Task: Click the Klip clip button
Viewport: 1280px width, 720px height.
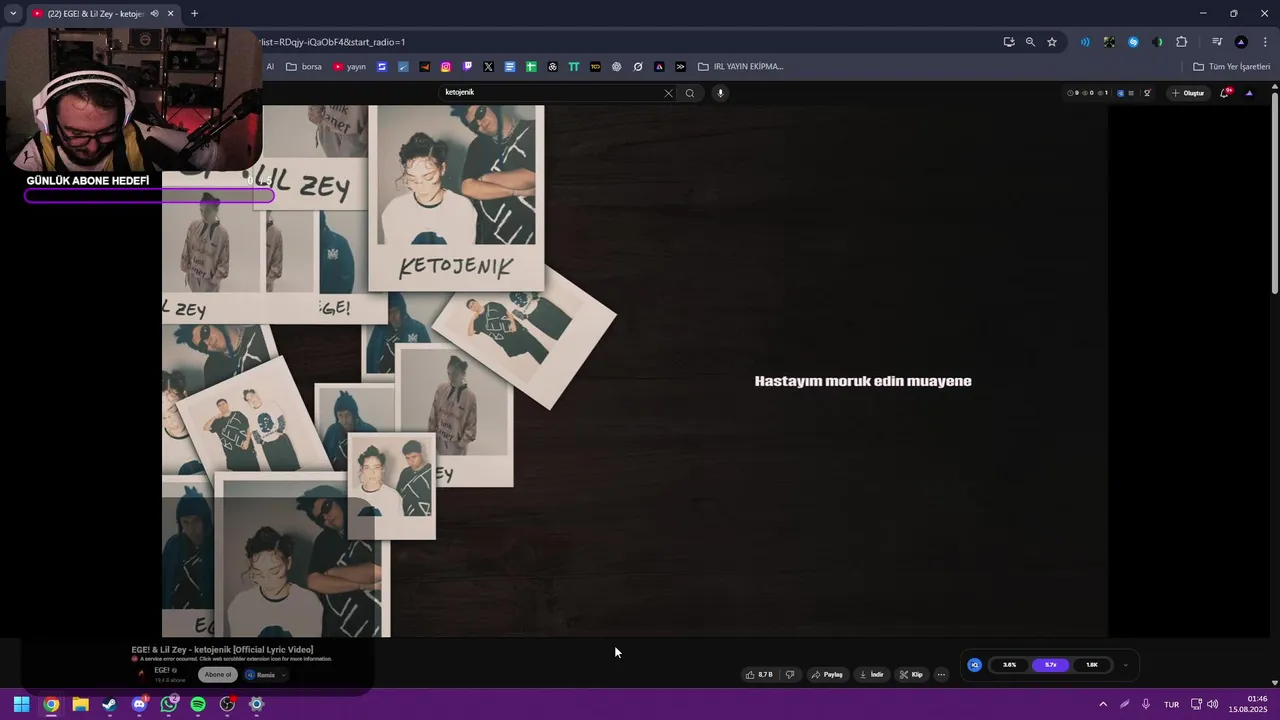Action: pyautogui.click(x=911, y=675)
